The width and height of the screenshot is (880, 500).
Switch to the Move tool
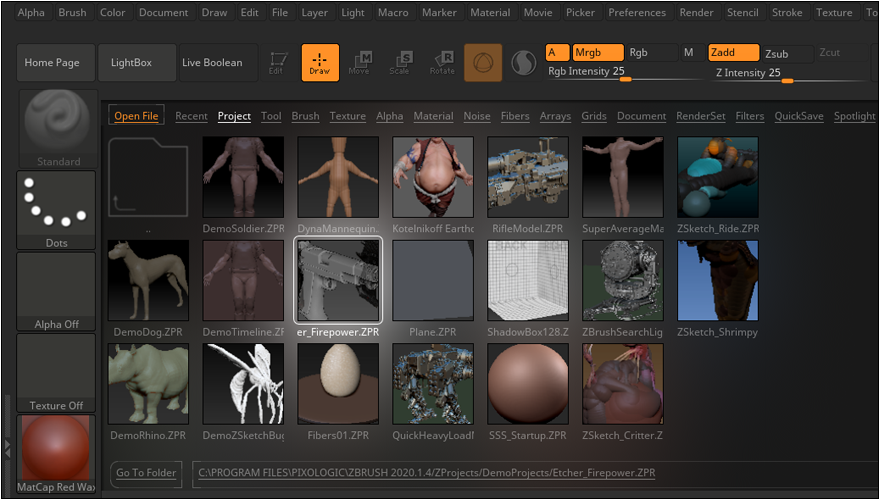(x=359, y=63)
